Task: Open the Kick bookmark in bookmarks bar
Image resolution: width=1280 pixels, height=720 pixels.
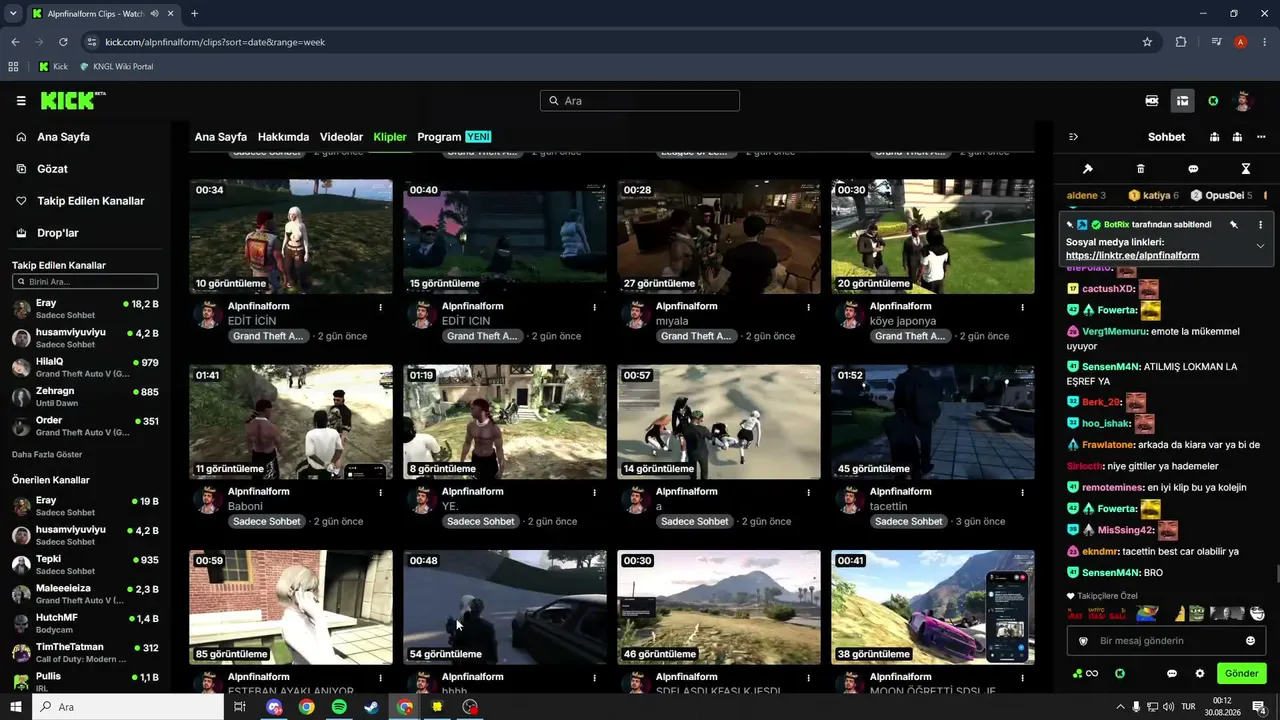Action: 53,67
